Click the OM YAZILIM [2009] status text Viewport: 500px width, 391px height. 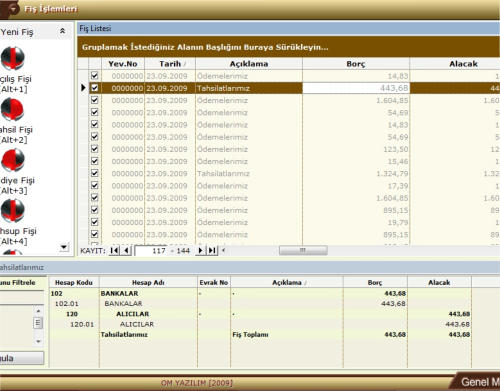pos(197,383)
